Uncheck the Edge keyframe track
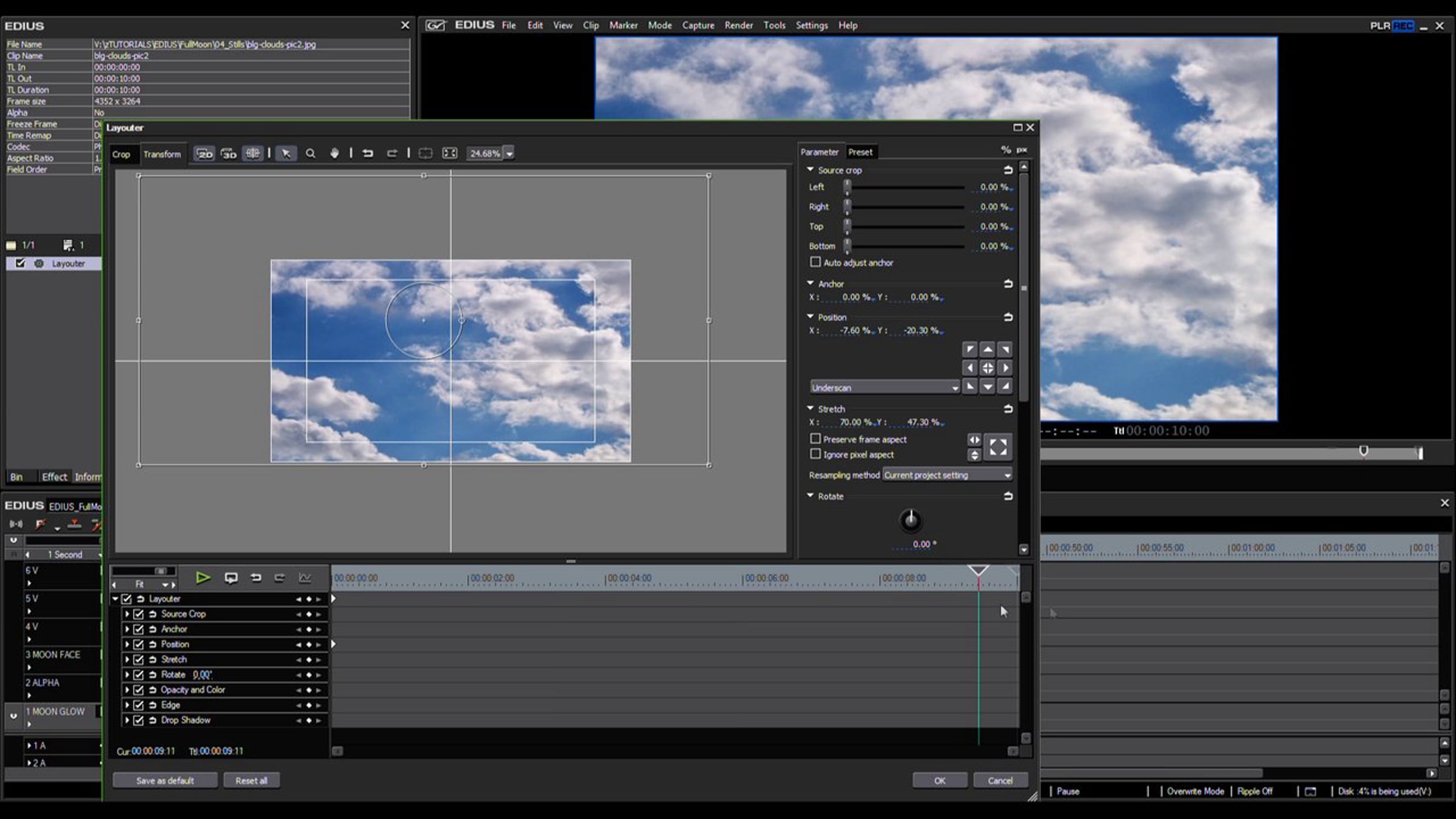 138,705
